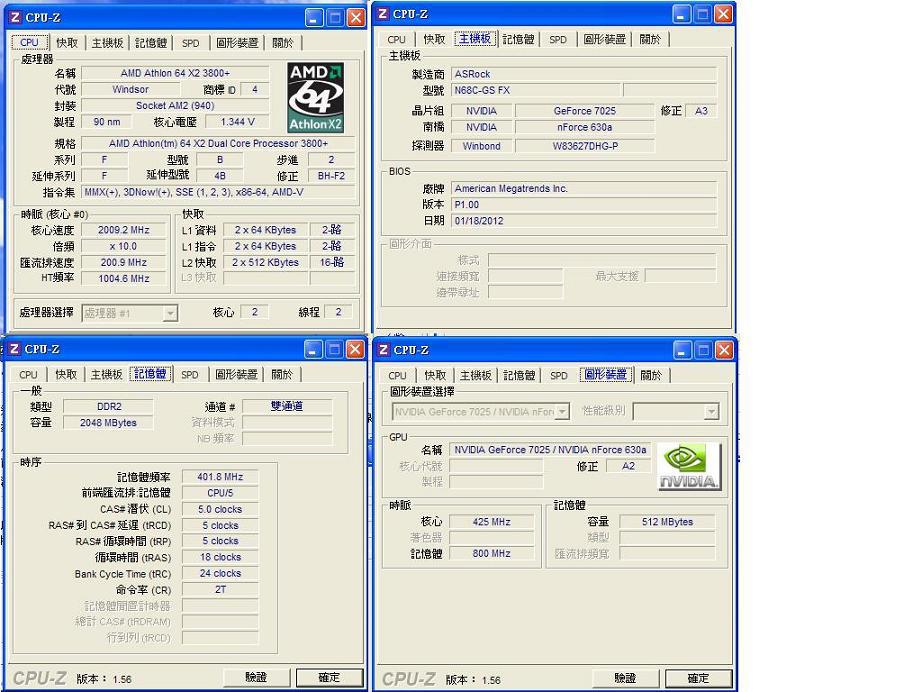Click 驗證 button in the GPU graphics window
The image size is (922, 692).
click(x=625, y=678)
